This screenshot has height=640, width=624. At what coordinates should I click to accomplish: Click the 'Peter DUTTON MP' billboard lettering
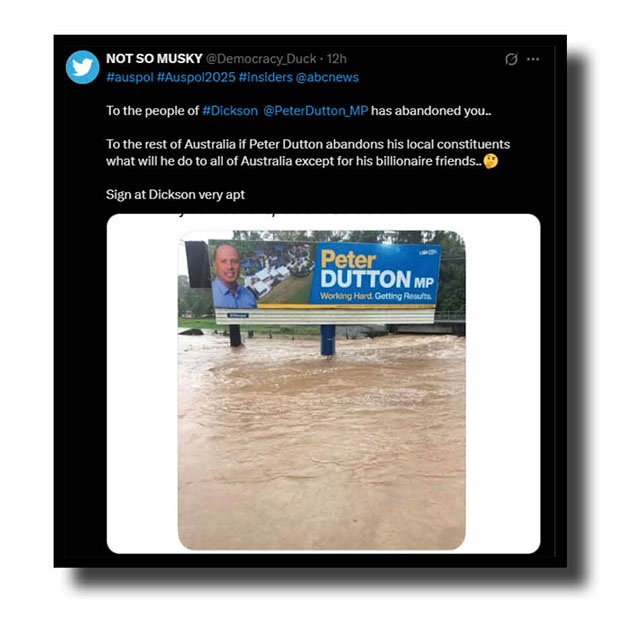tap(376, 270)
